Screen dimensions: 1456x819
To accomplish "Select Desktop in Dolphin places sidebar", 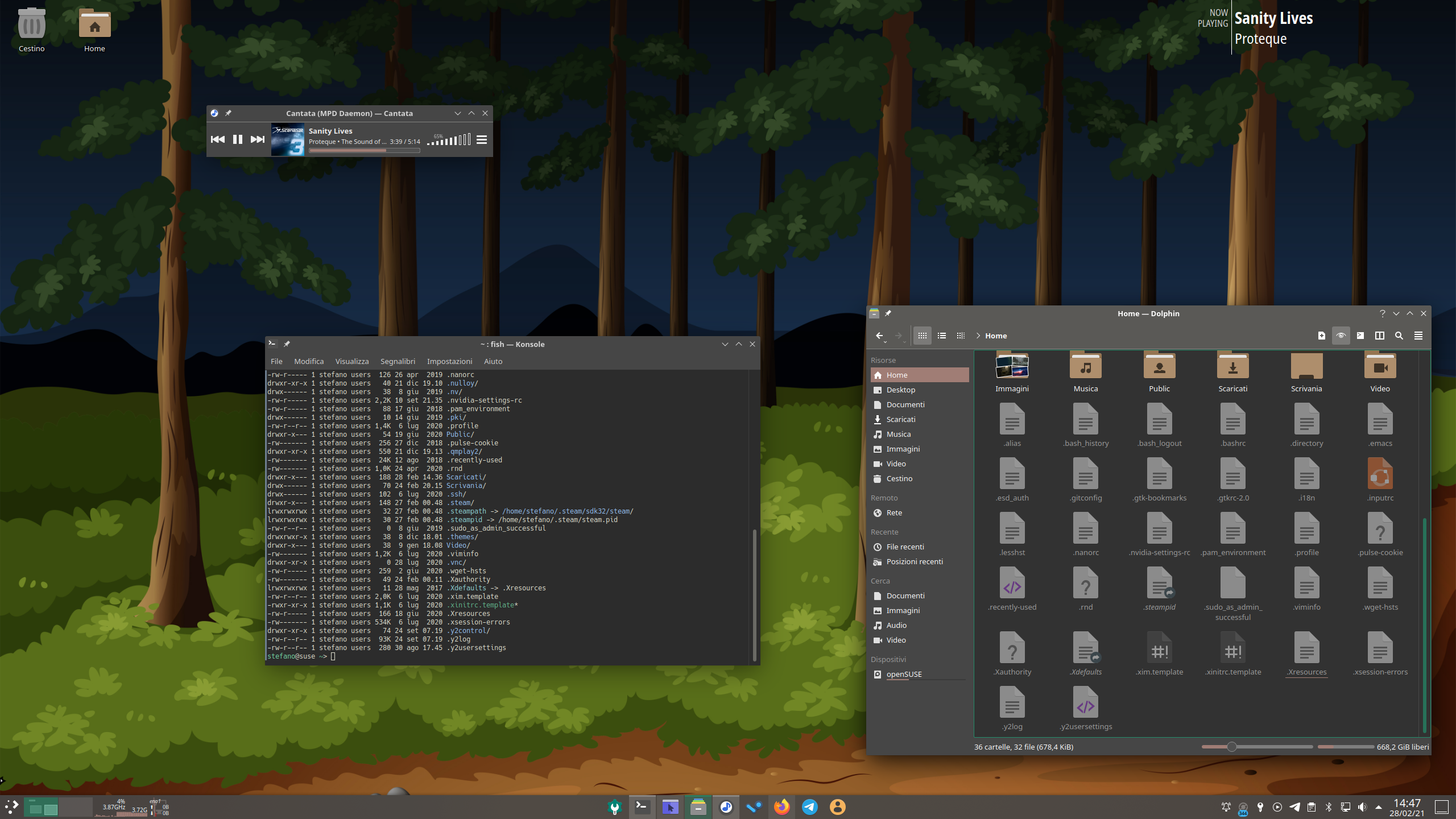I will point(920,390).
